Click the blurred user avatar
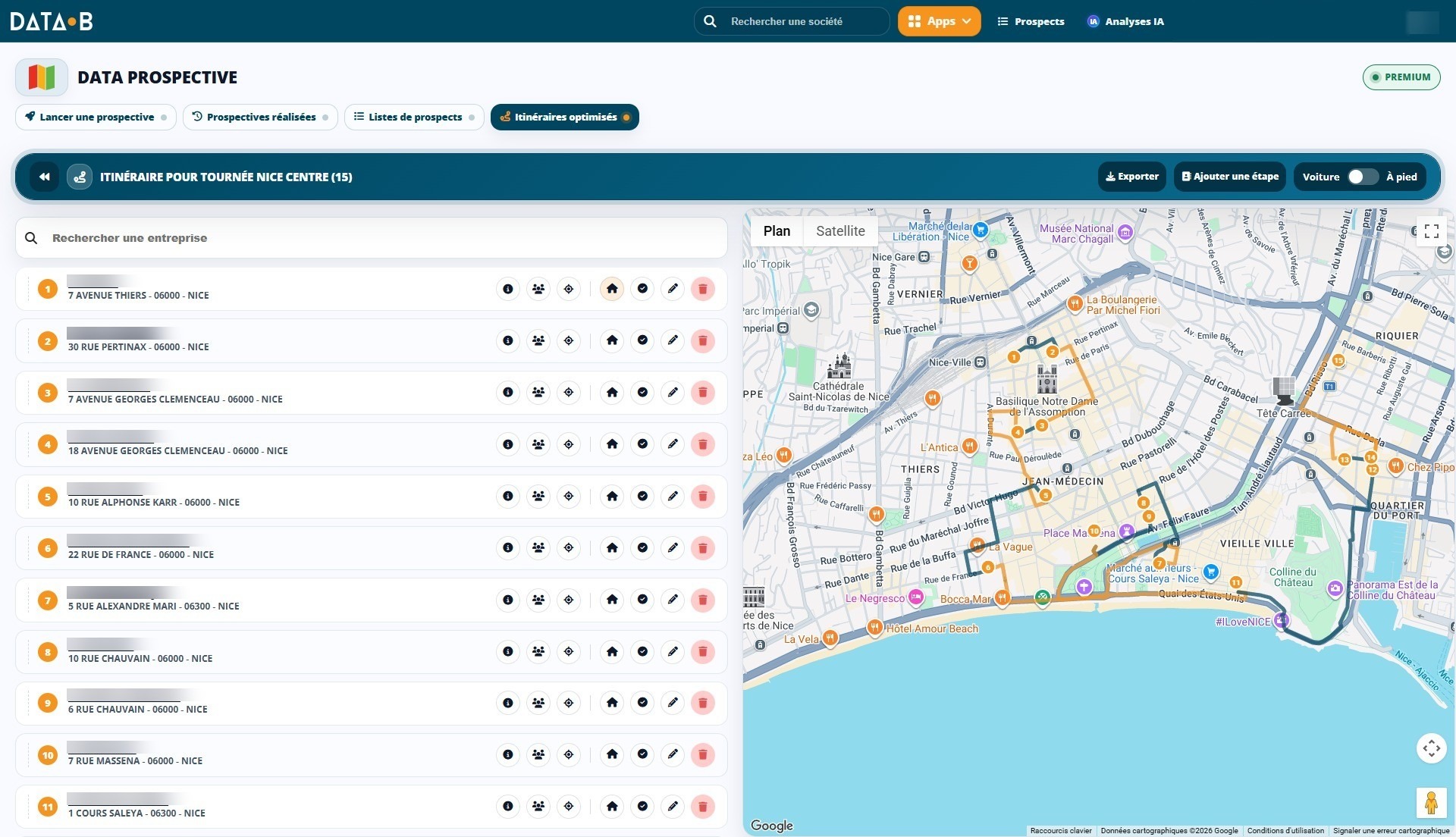This screenshot has height=837, width=1456. (x=1422, y=22)
